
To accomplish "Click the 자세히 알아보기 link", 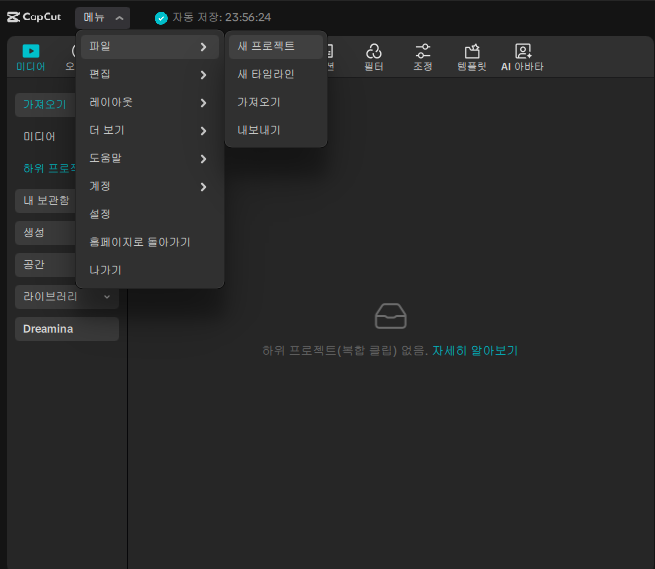I will pos(475,351).
